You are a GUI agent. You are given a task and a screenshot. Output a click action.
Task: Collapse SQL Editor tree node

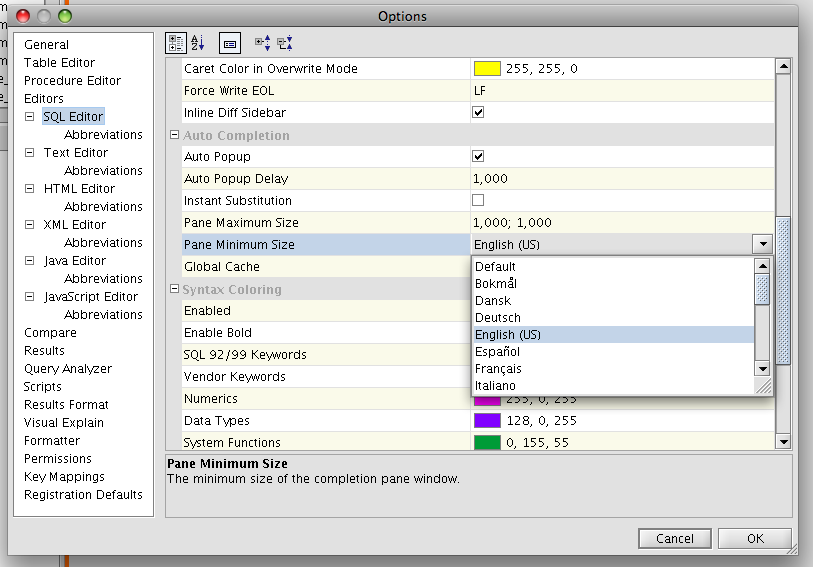click(30, 117)
